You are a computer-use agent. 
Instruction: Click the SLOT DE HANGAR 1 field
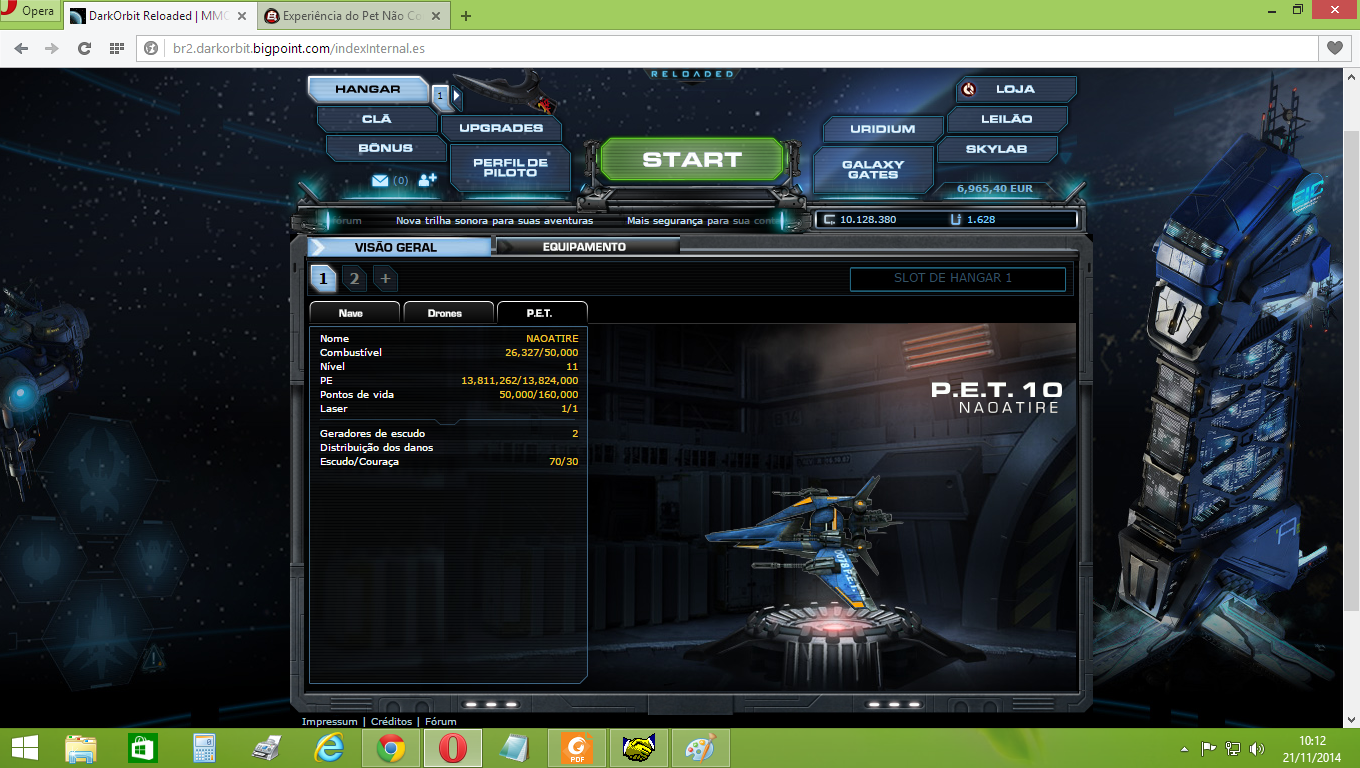pos(957,278)
